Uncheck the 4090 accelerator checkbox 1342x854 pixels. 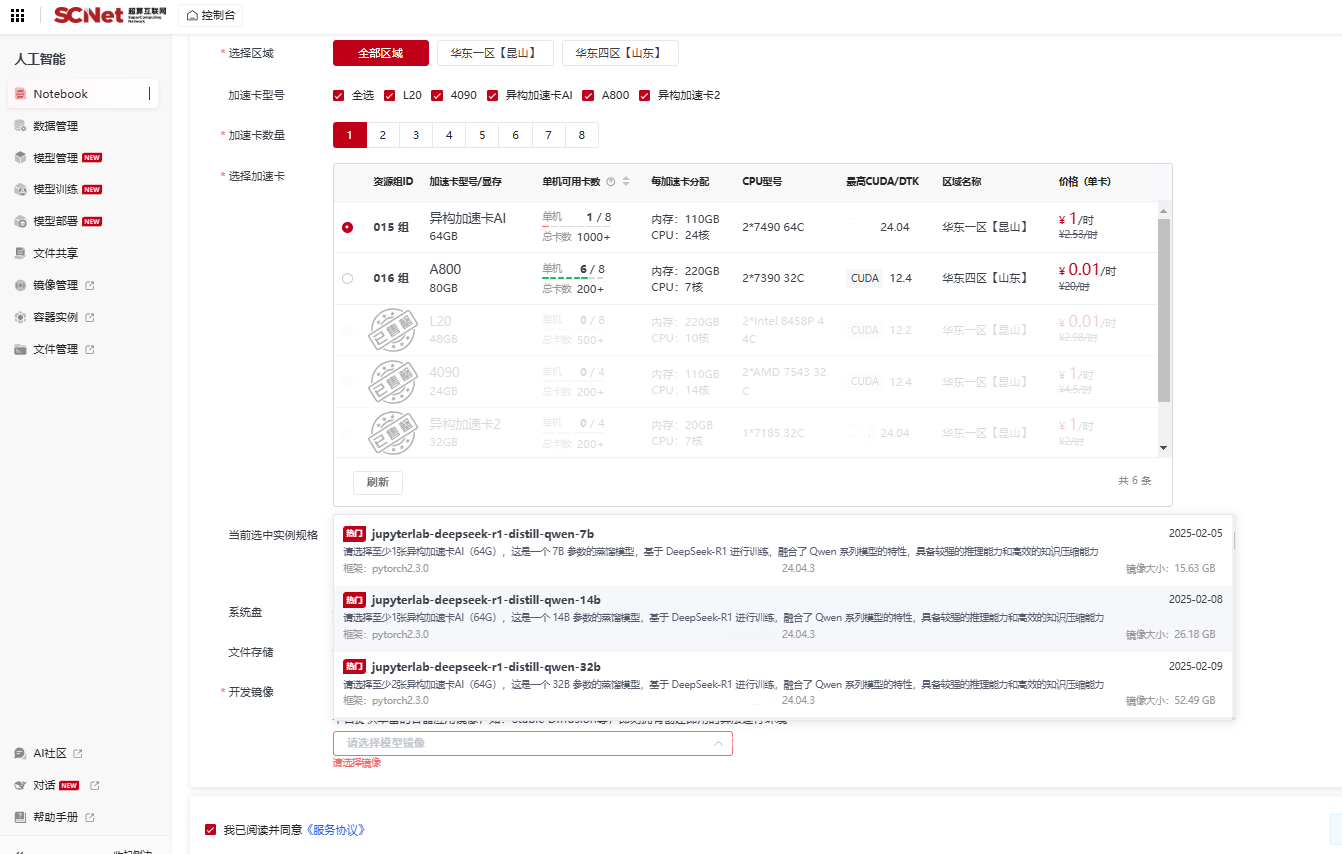pos(437,96)
